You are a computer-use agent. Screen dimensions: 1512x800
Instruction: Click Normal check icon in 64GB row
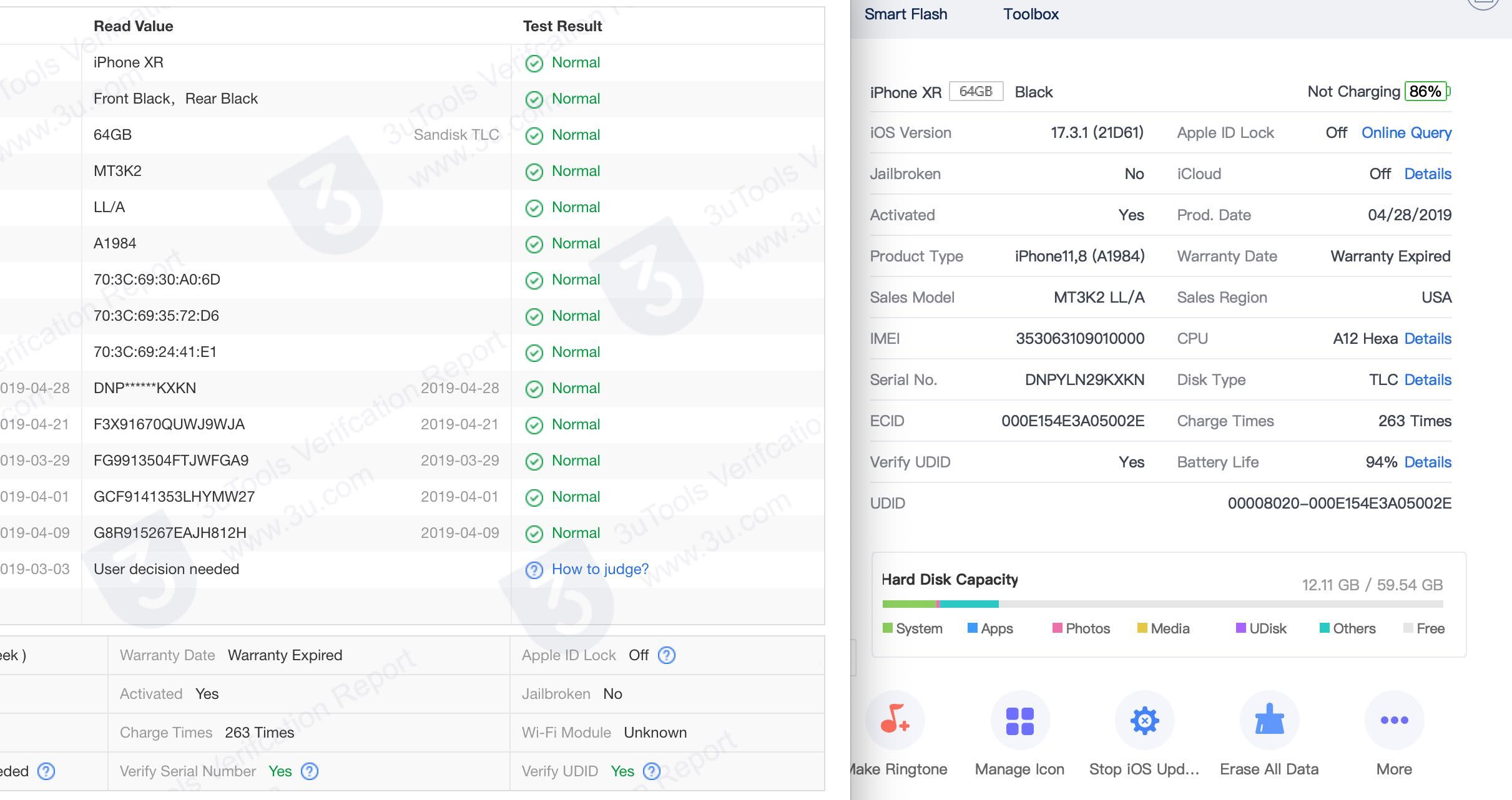click(x=534, y=135)
